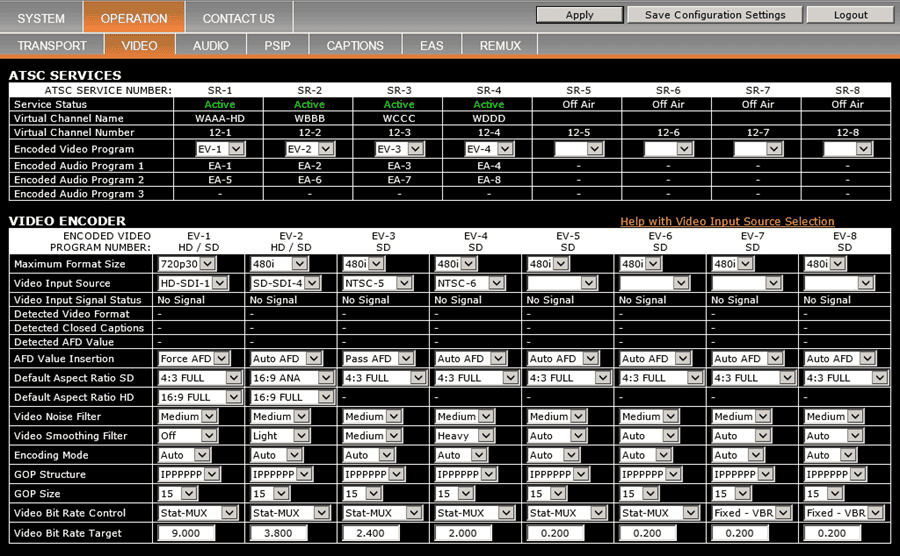
Task: Expand EV-2 Video Input Source dropdown
Action: [x=284, y=283]
